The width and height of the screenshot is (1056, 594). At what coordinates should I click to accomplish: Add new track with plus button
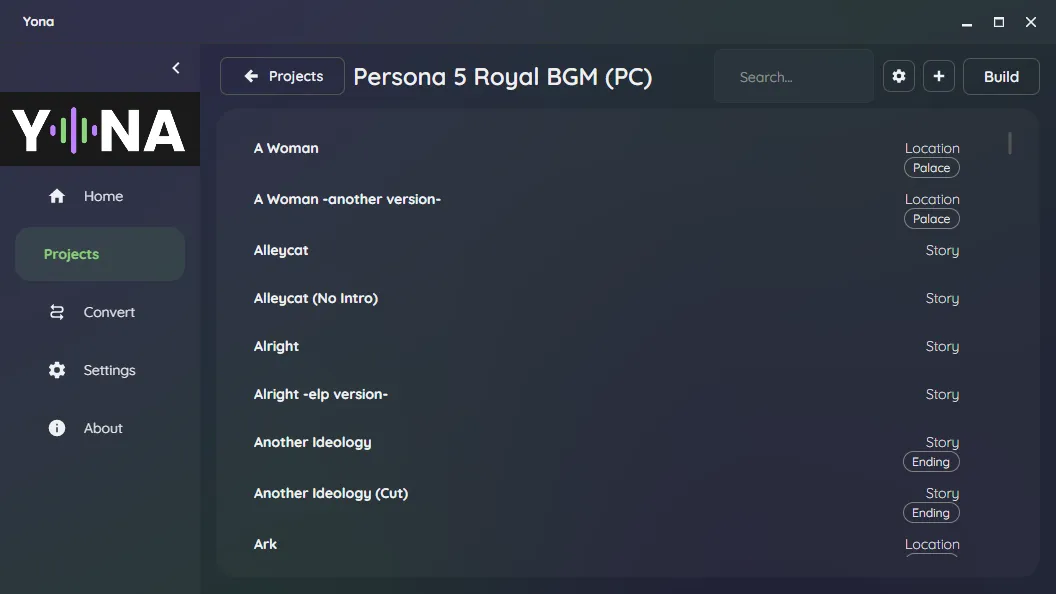[x=938, y=76]
